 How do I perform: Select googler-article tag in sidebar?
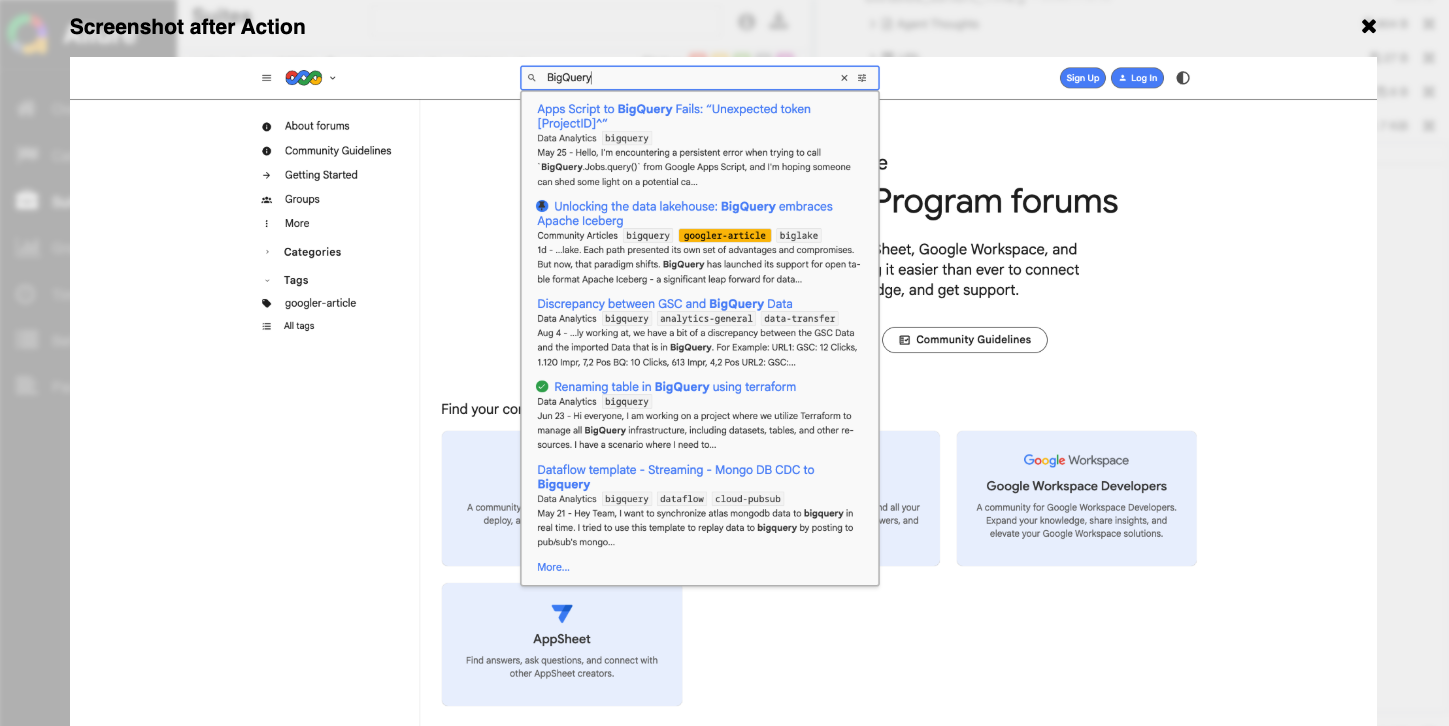click(x=320, y=303)
